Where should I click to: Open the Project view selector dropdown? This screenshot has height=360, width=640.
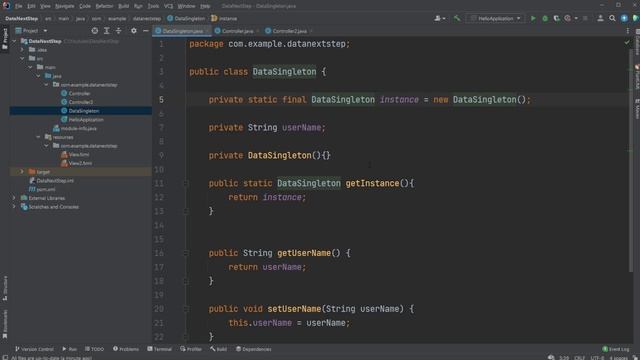(x=31, y=31)
